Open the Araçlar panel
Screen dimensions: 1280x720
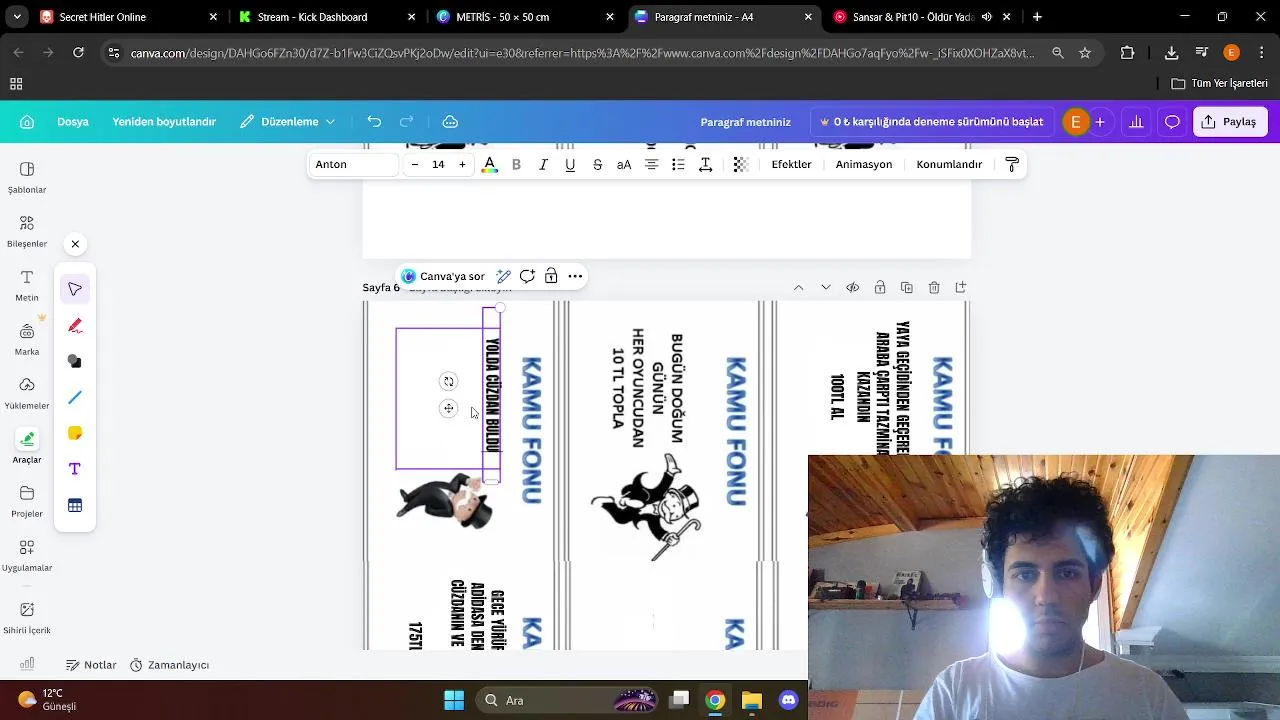coord(27,447)
